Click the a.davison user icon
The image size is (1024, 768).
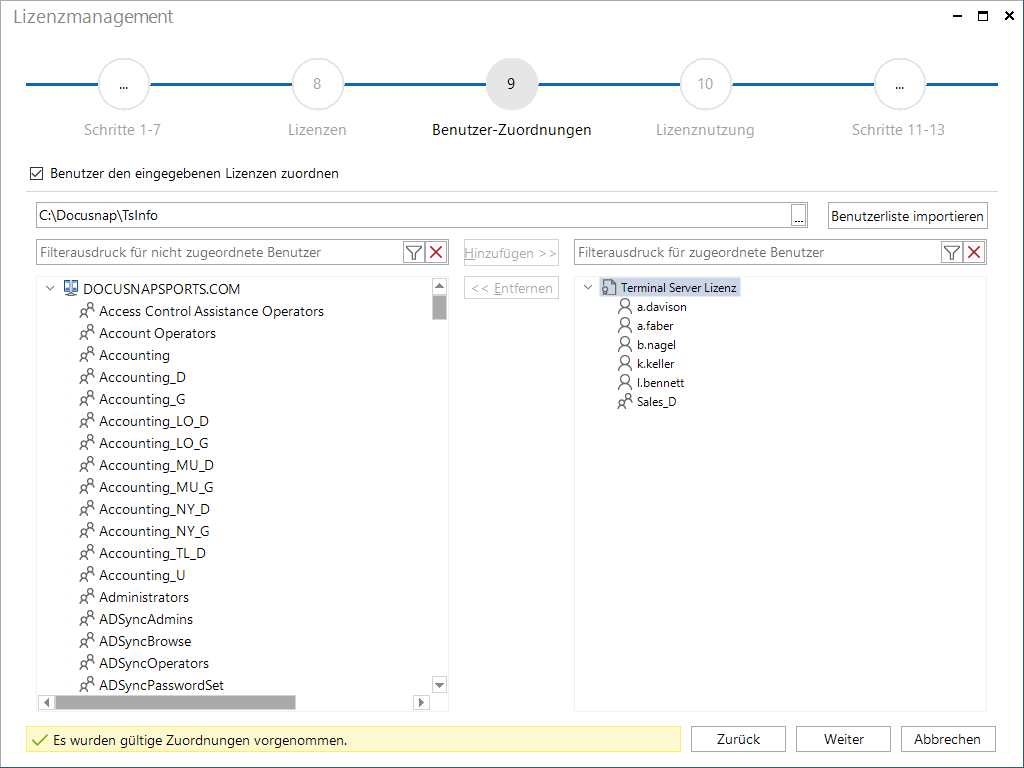(625, 306)
